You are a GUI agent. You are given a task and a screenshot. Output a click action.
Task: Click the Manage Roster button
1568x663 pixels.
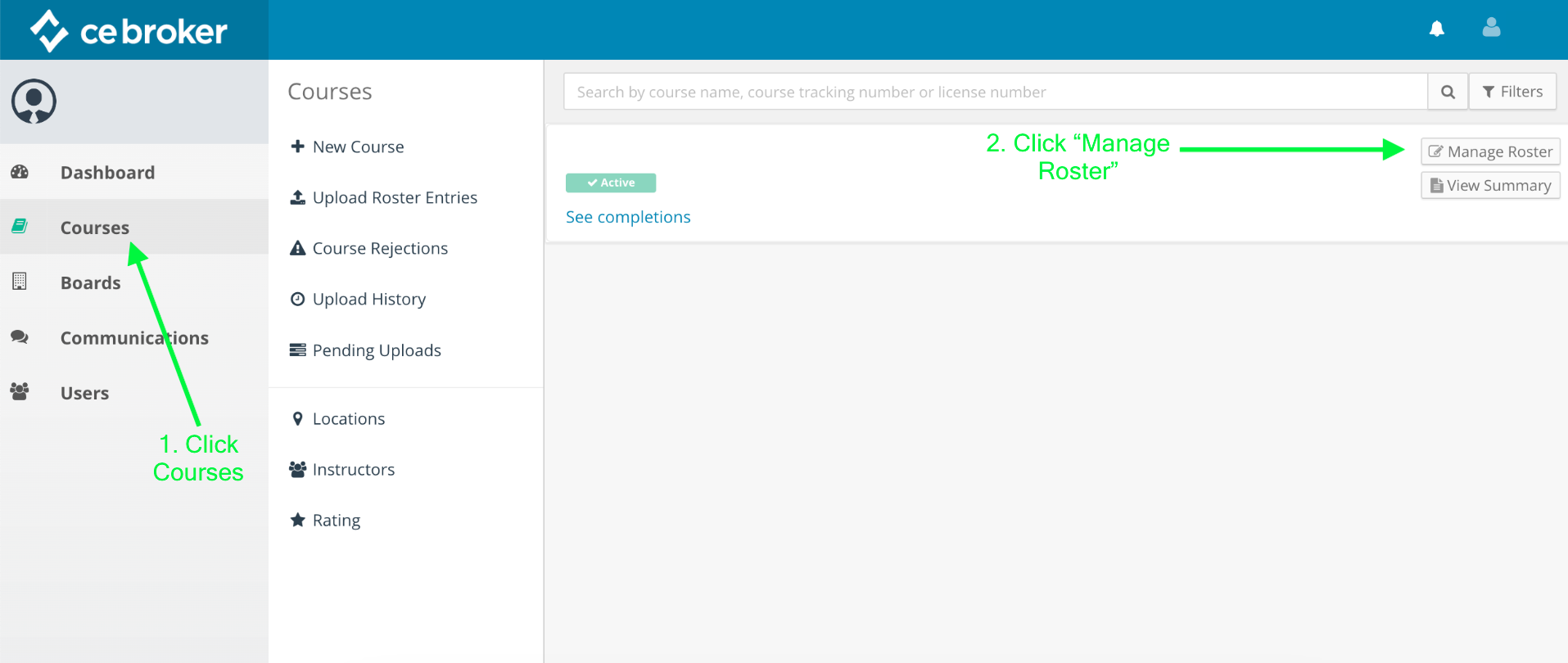pos(1490,151)
